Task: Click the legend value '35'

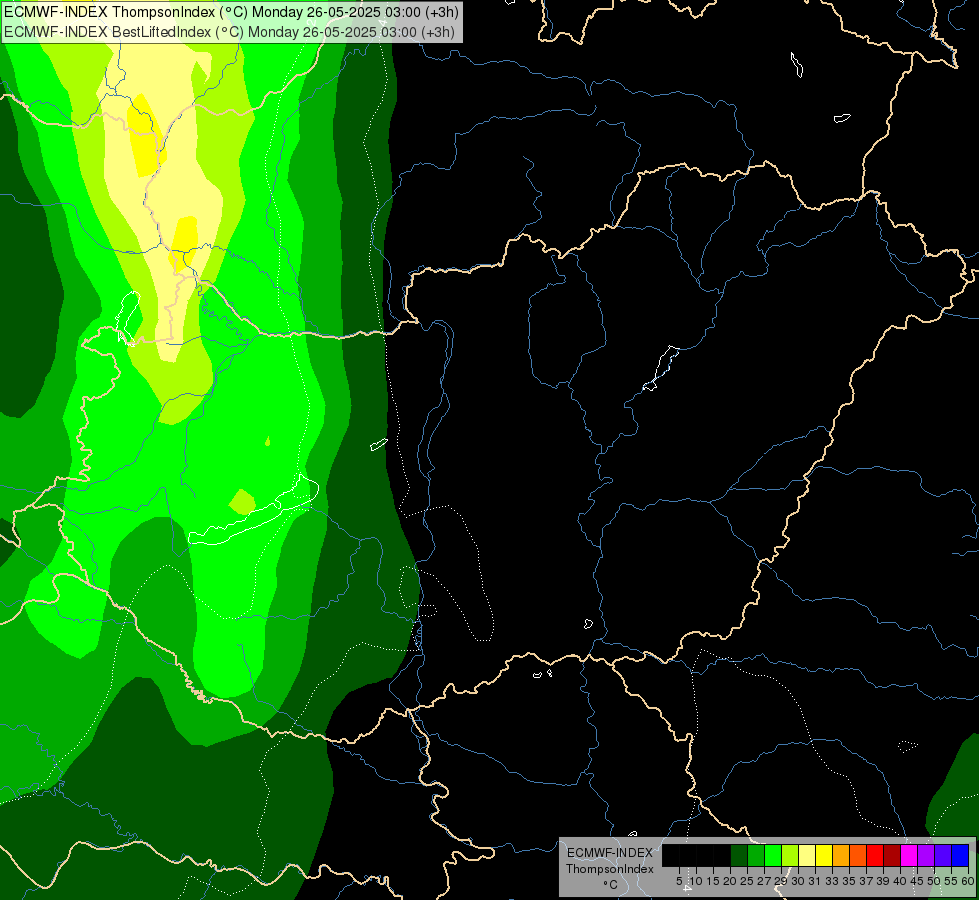Action: pyautogui.click(x=849, y=881)
